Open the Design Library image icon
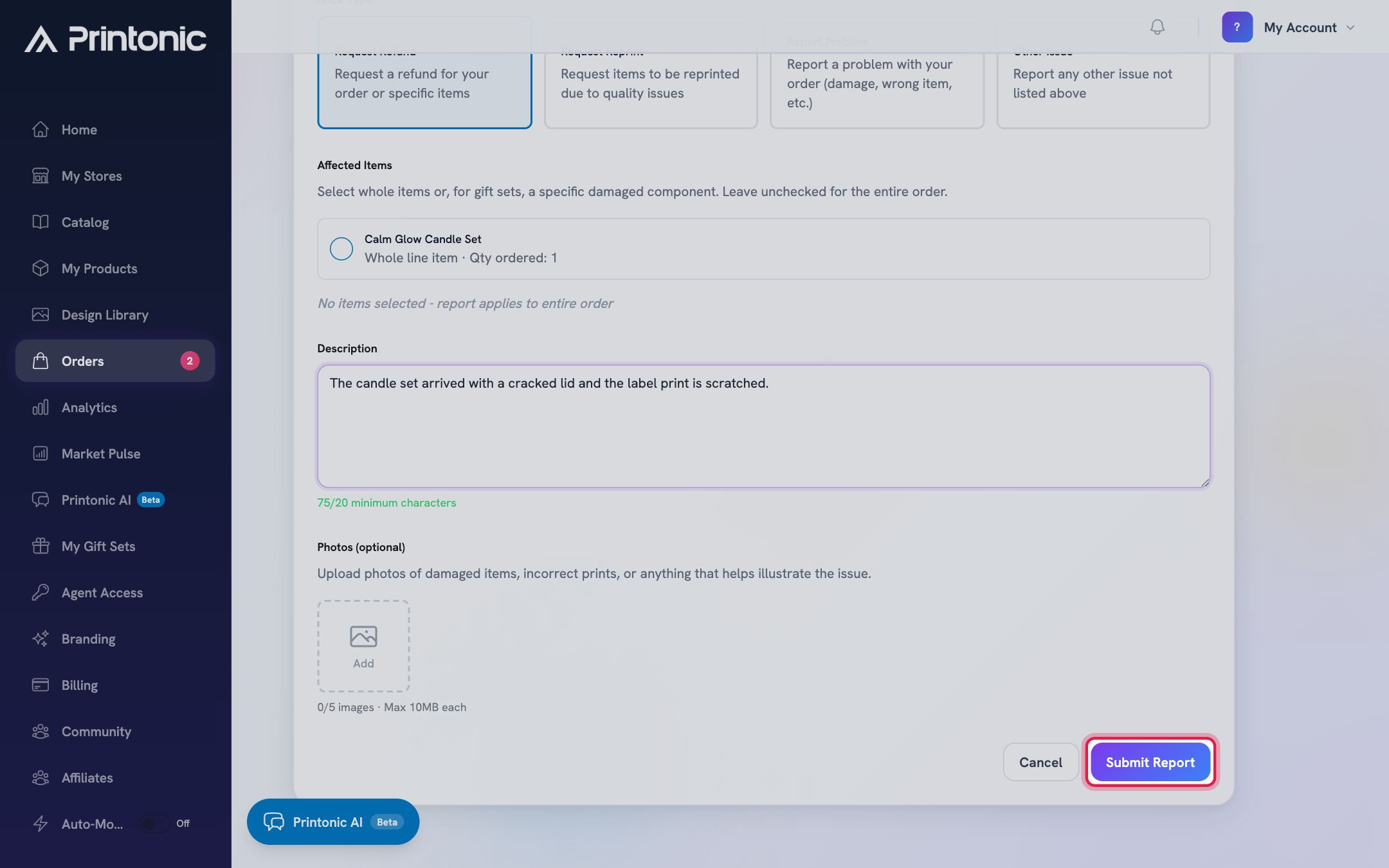This screenshot has height=868, width=1389. click(x=41, y=314)
